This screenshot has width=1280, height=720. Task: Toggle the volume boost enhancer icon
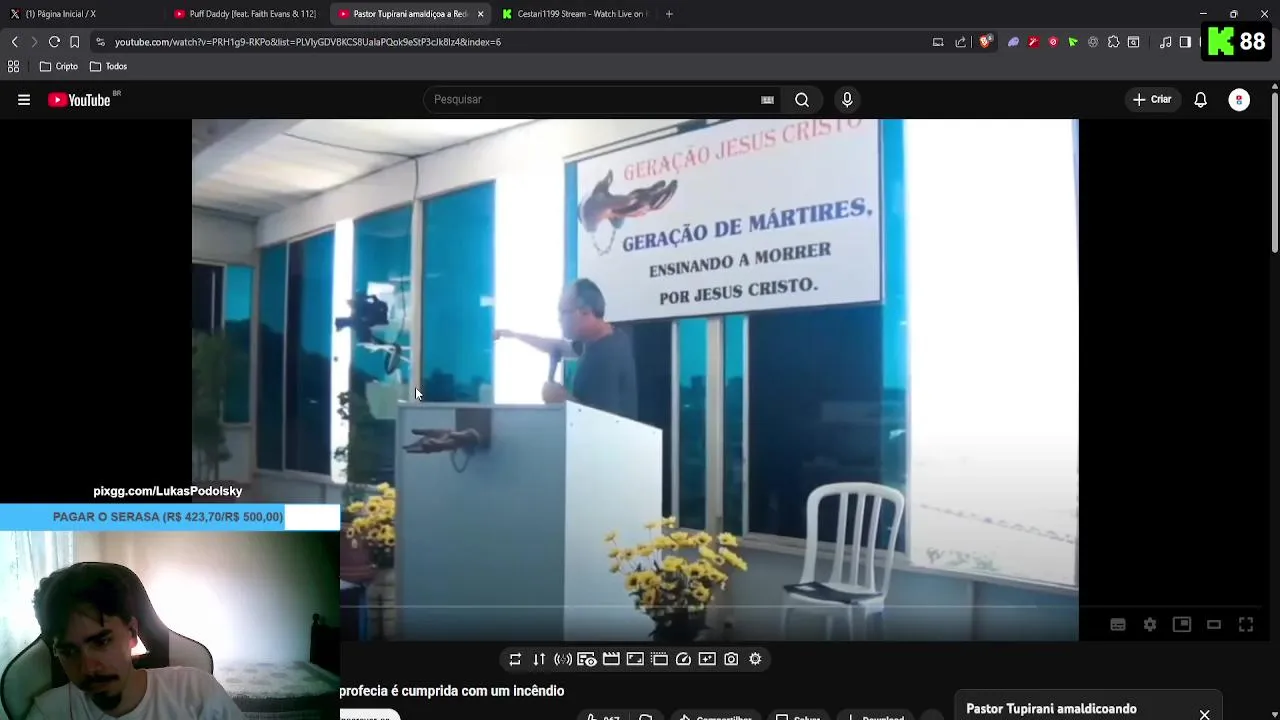click(563, 659)
